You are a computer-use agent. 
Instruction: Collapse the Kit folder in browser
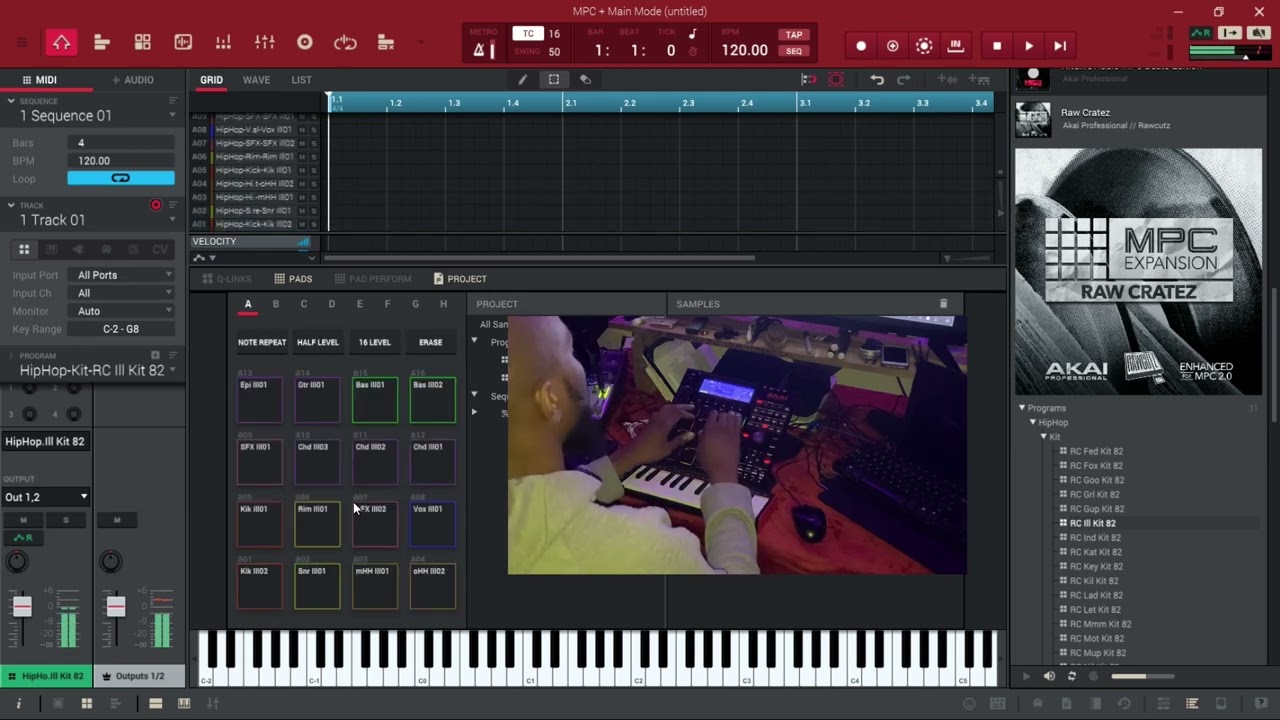point(1043,437)
